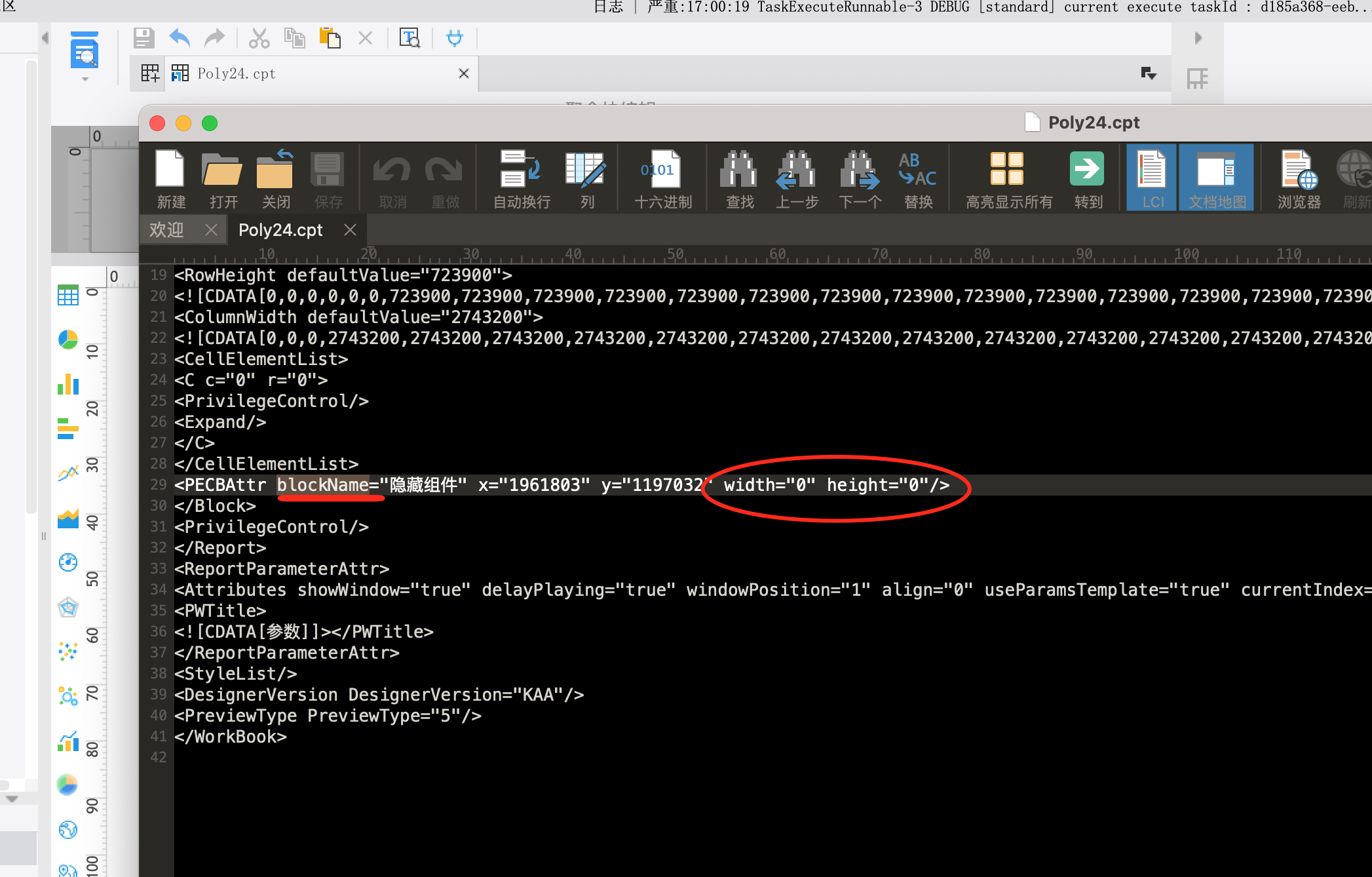Open the tab list dropdown arrow

pyautogui.click(x=1149, y=73)
